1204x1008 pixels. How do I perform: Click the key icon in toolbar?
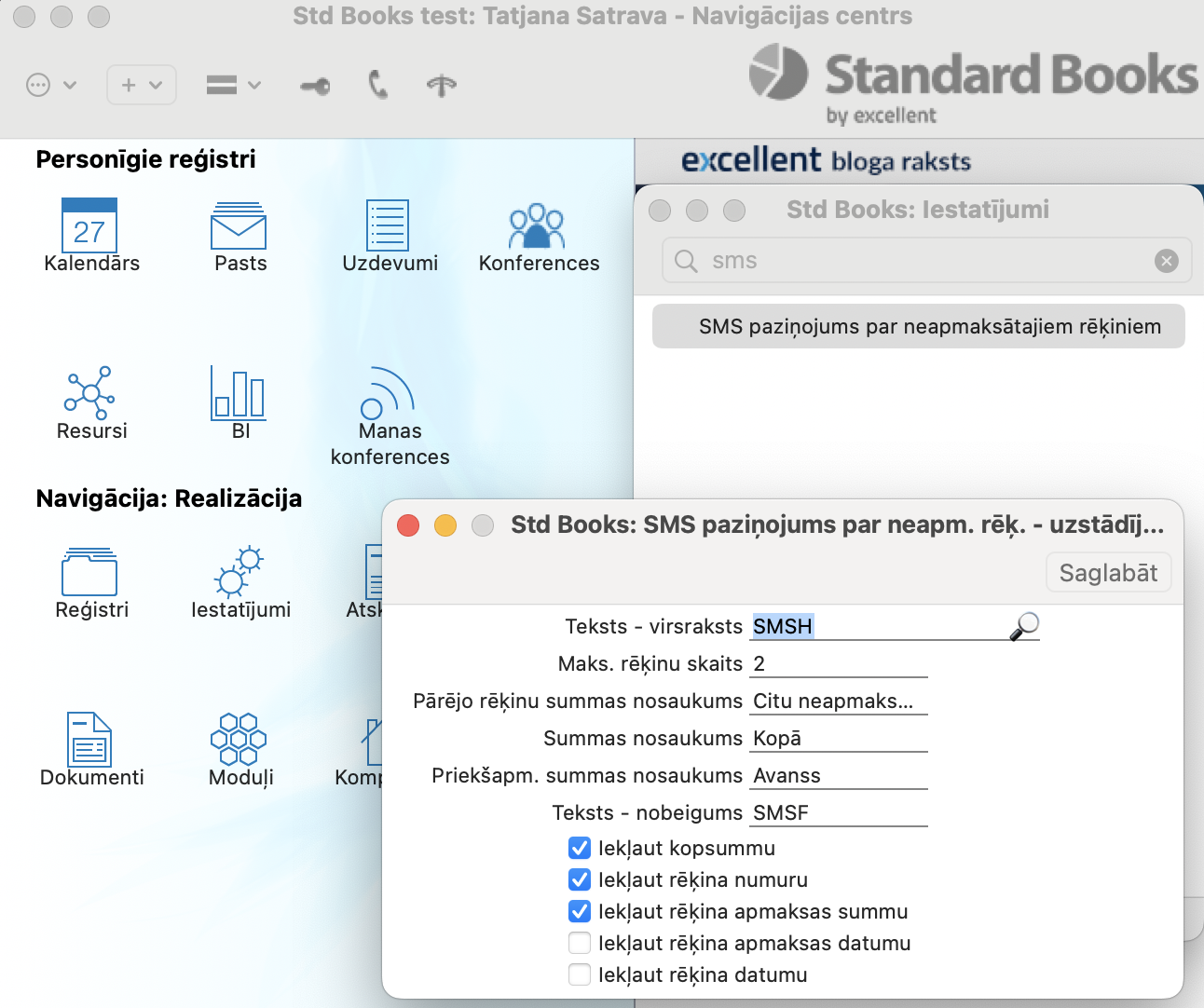315,87
